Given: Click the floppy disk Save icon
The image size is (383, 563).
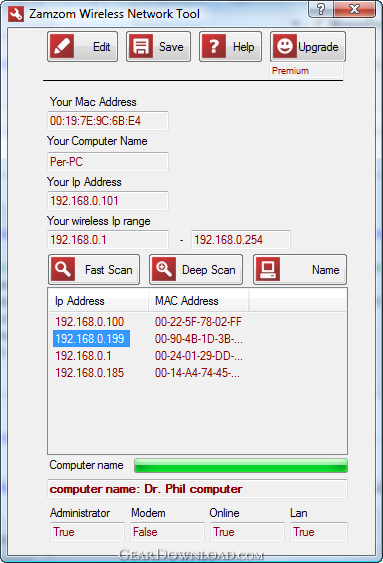Looking at the screenshot, I should (141, 46).
